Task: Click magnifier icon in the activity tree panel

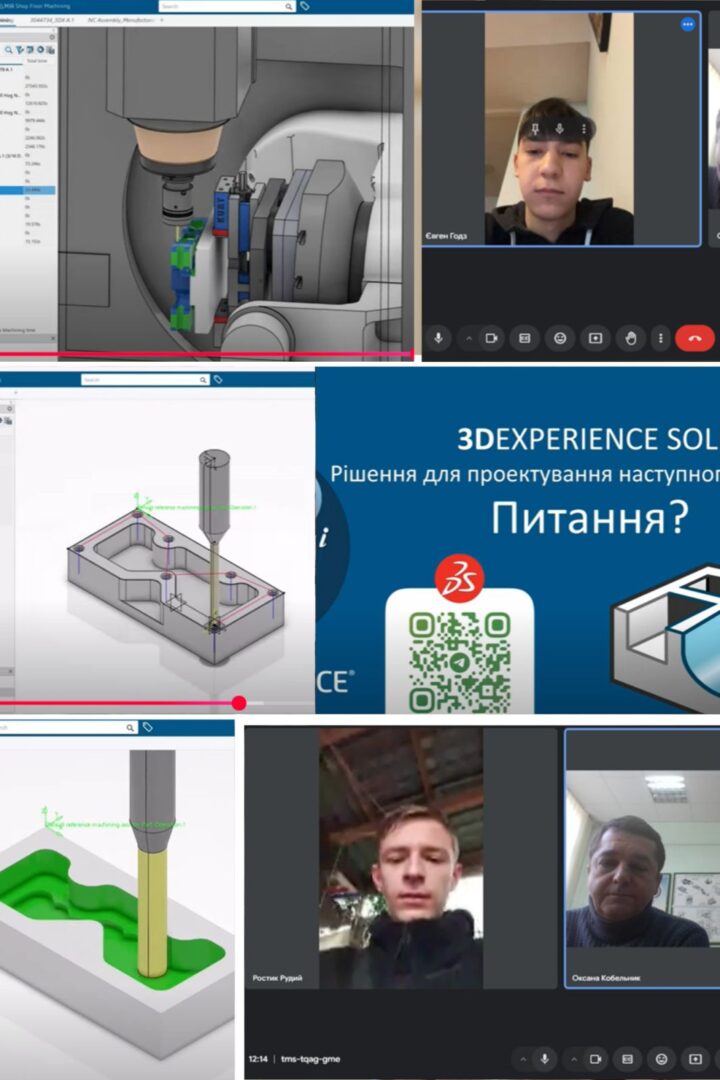Action: tap(8, 50)
